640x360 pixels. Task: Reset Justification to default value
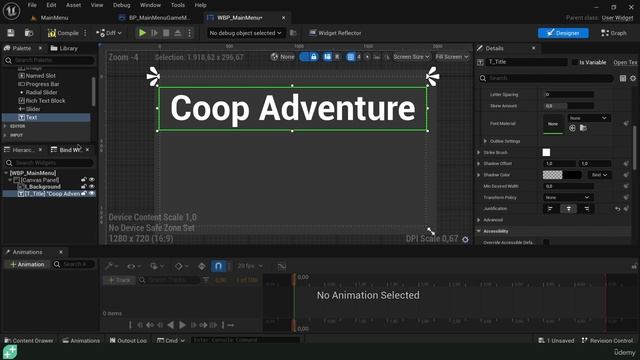(618, 209)
